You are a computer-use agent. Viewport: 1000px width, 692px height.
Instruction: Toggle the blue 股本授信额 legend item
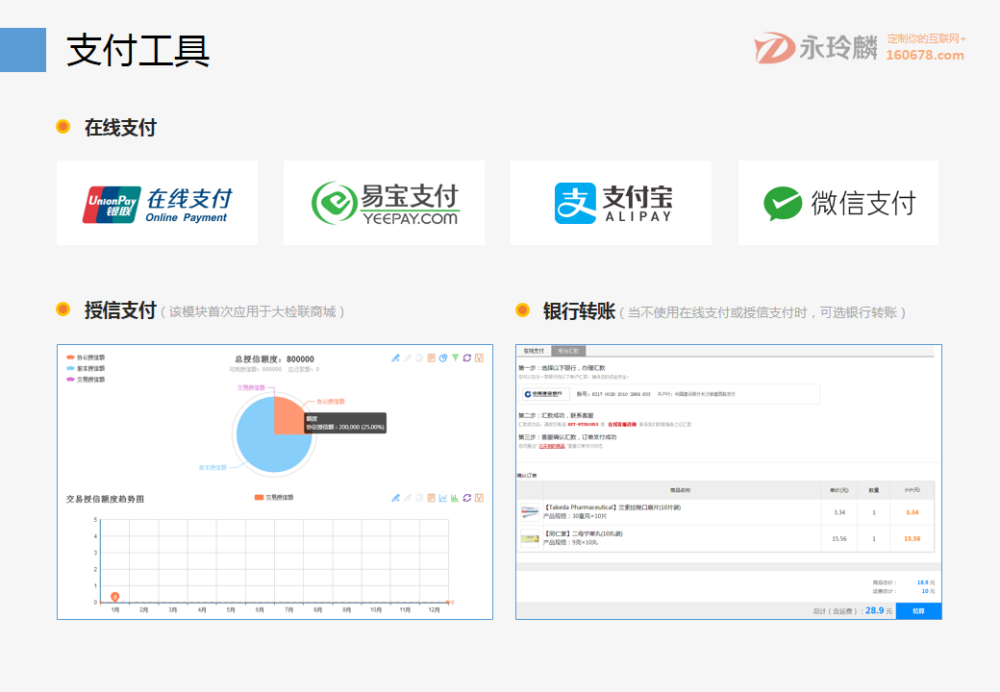[x=86, y=368]
